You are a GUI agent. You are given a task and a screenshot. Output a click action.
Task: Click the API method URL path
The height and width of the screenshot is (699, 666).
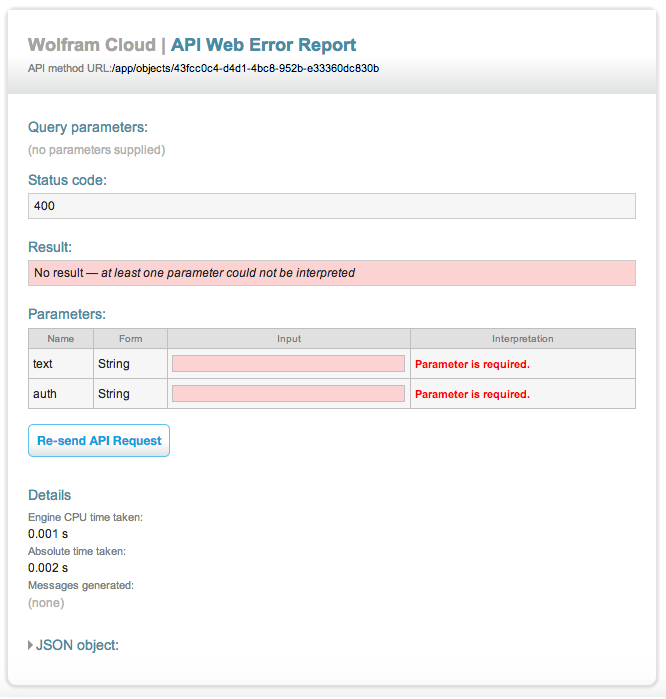point(246,68)
